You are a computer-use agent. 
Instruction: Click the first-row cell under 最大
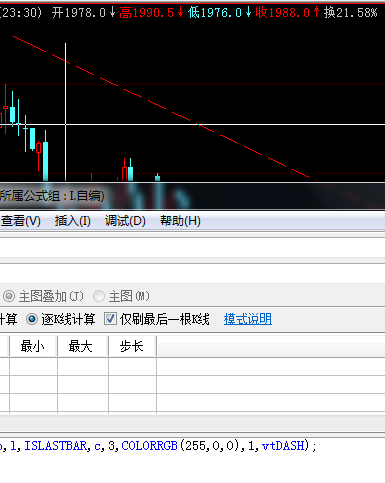[x=83, y=366]
